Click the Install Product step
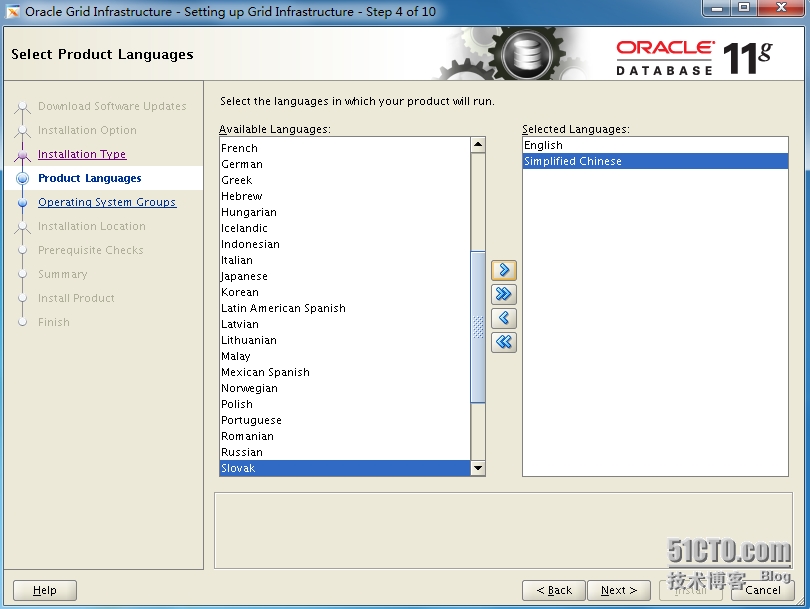810x609 pixels. 76,298
